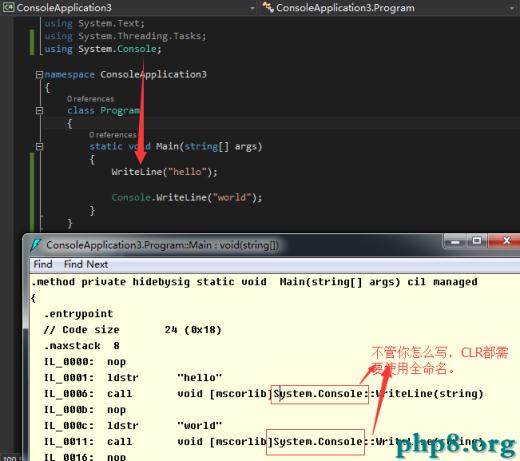Click the '.method private hidebysig' line
520x461 pixels.
point(254,282)
